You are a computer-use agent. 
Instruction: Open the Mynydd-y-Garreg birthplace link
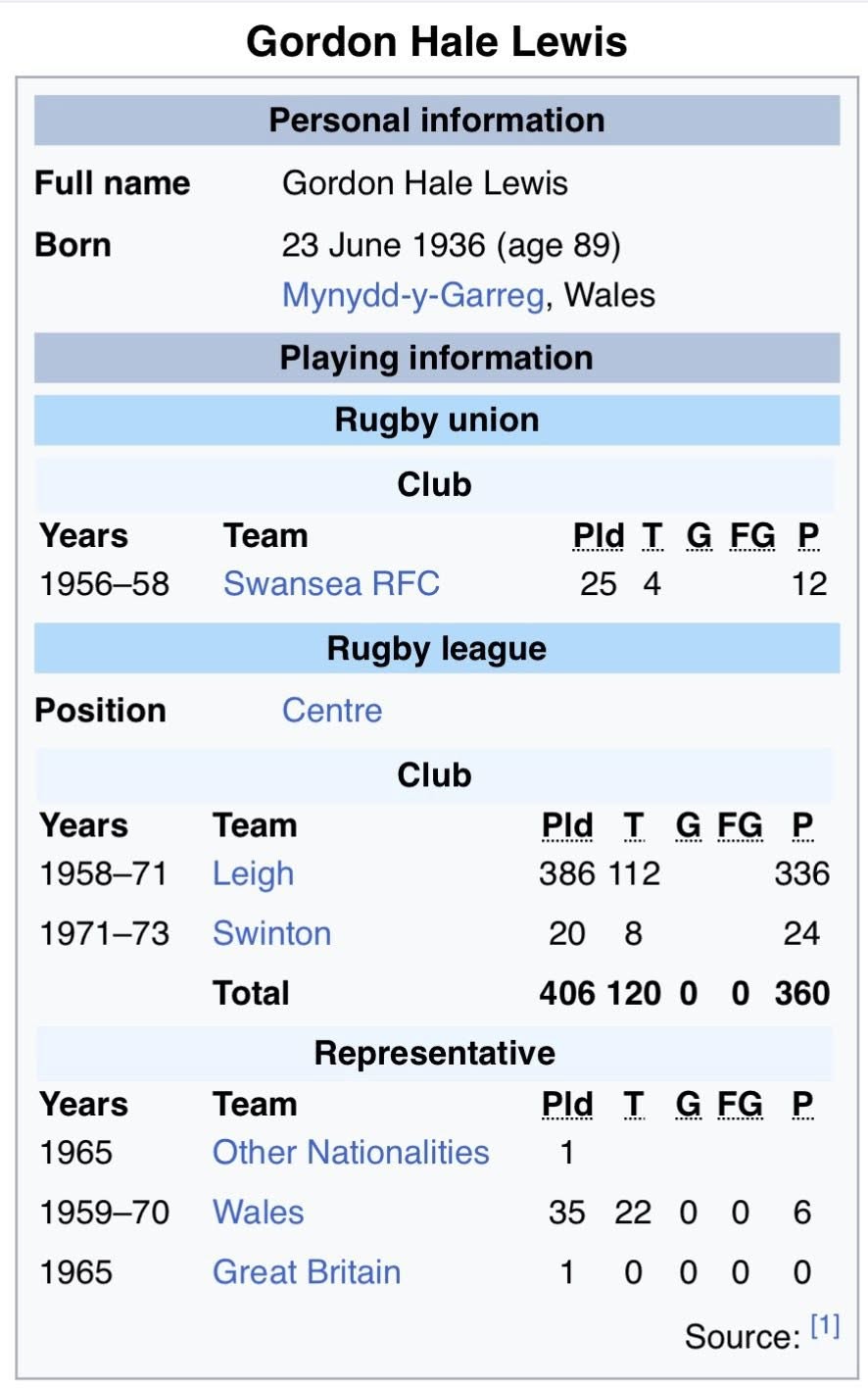tap(412, 295)
